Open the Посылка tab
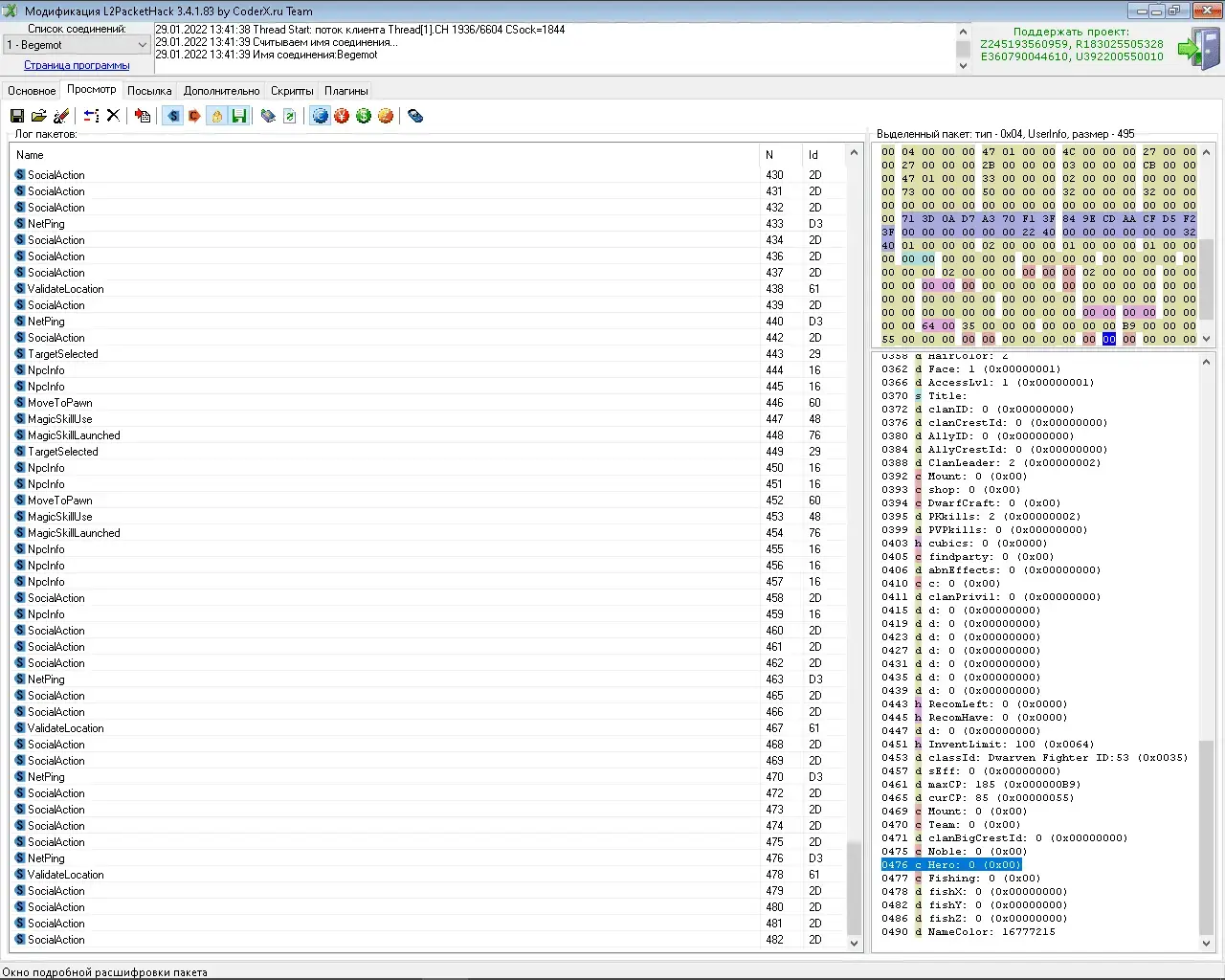1225x980 pixels. point(149,91)
